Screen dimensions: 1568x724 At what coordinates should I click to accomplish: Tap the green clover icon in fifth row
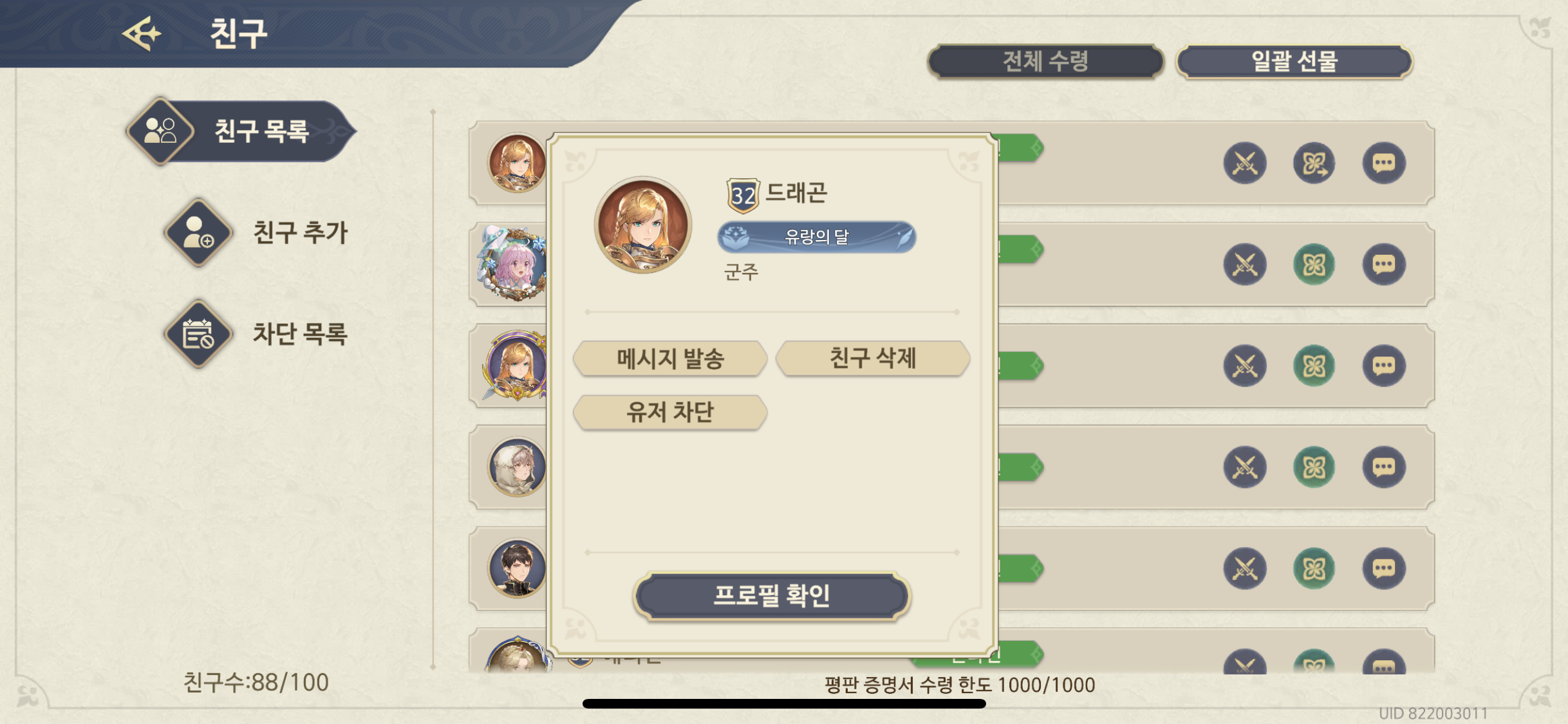click(x=1314, y=568)
